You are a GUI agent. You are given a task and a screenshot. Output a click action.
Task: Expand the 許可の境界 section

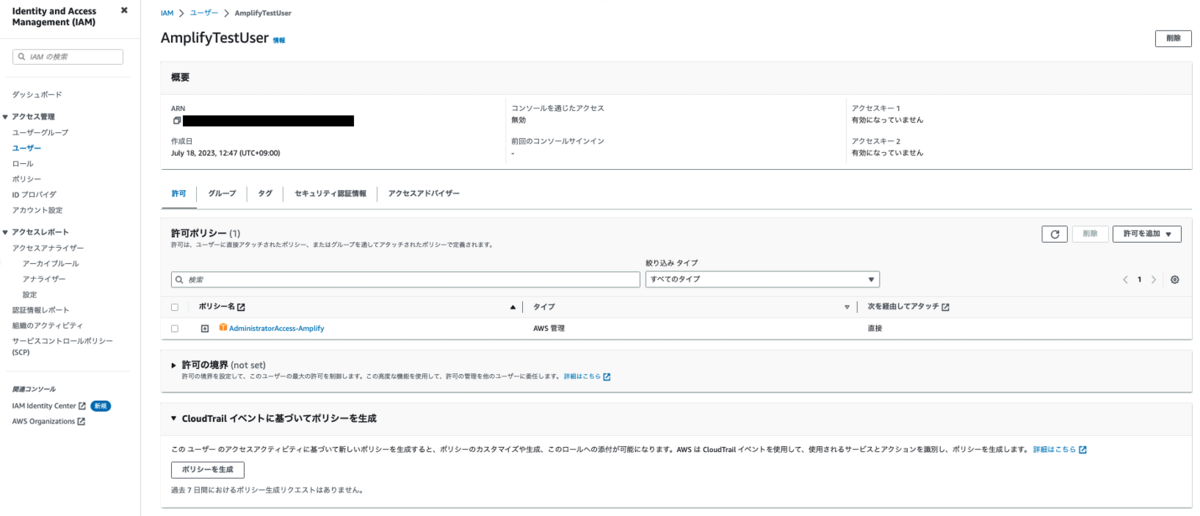tap(174, 365)
